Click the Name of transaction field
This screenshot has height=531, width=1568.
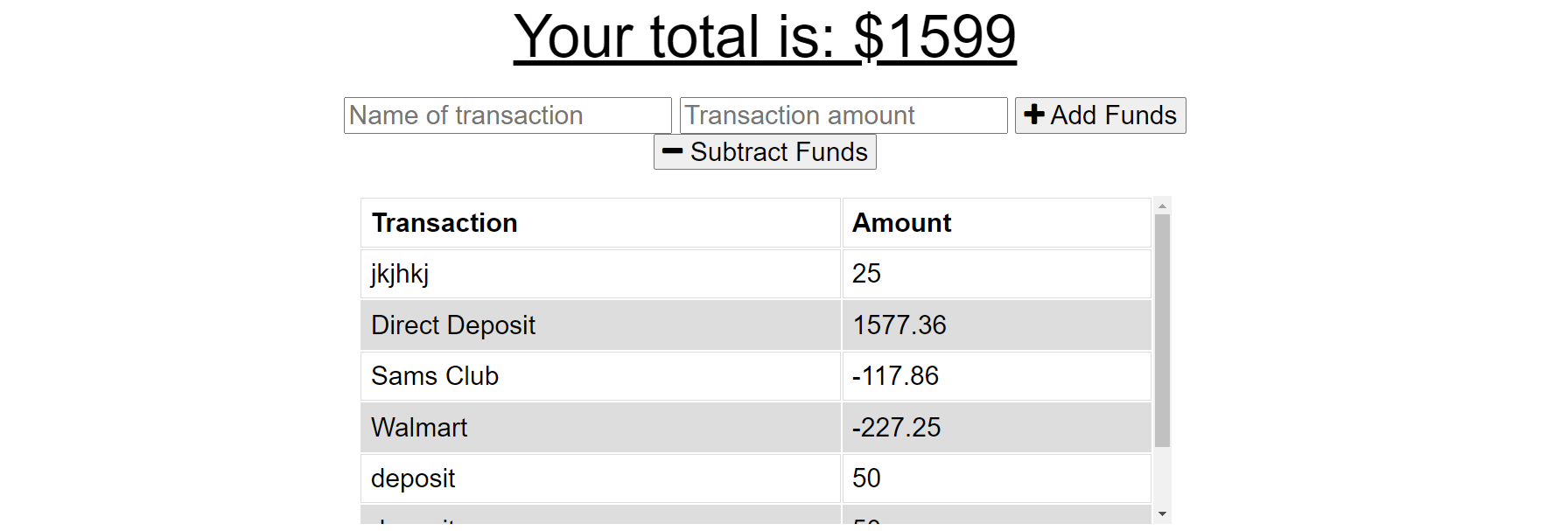pos(507,115)
